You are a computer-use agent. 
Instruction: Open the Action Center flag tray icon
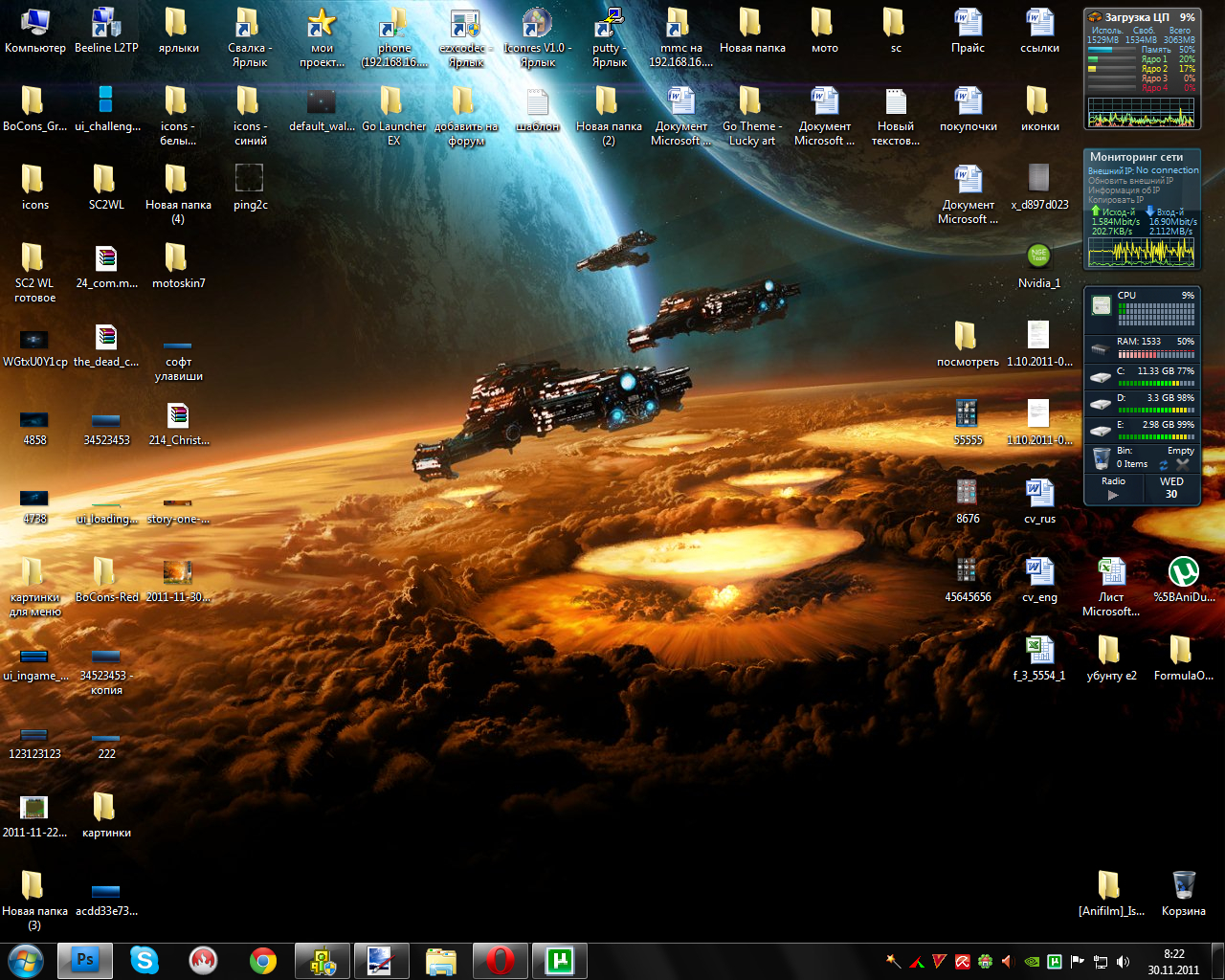[x=1078, y=961]
